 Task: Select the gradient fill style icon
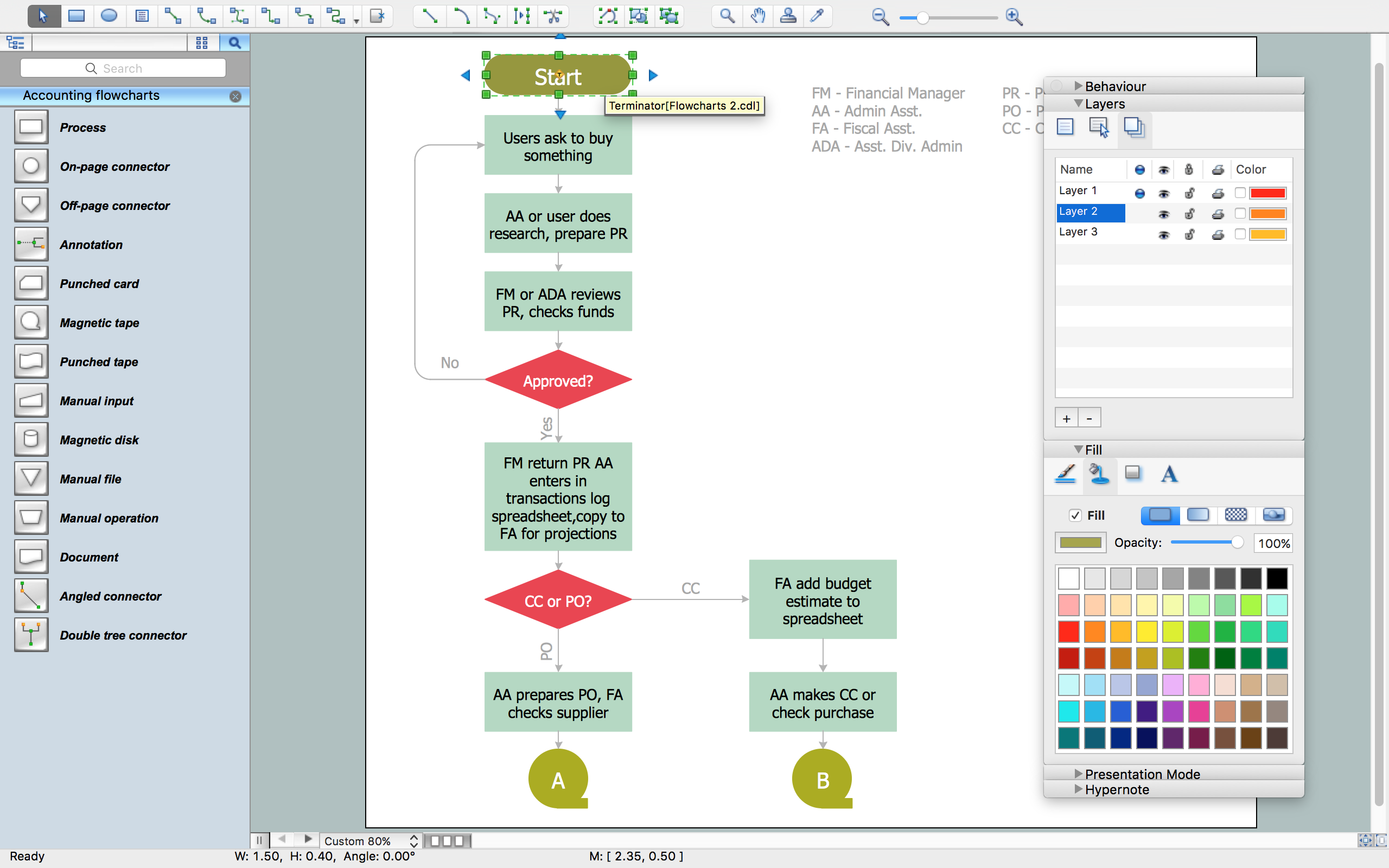[1197, 515]
